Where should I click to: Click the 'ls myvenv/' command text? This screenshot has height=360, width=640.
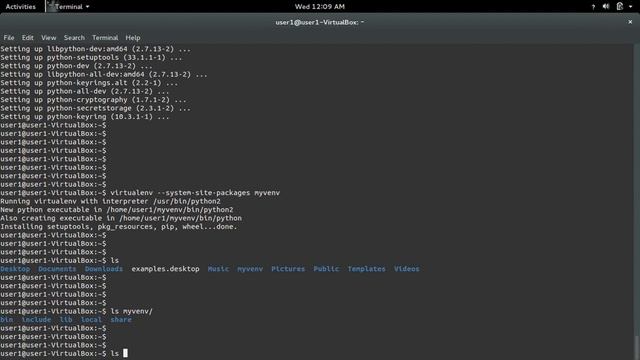(x=131, y=311)
